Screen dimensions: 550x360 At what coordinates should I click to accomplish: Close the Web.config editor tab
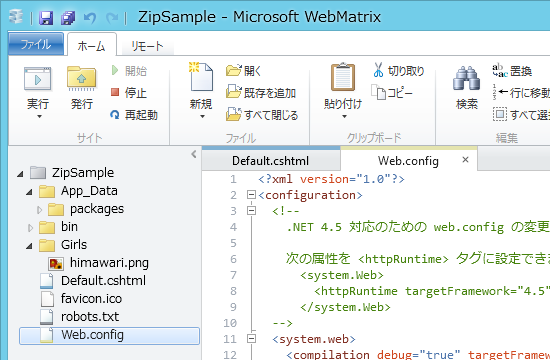tap(465, 160)
